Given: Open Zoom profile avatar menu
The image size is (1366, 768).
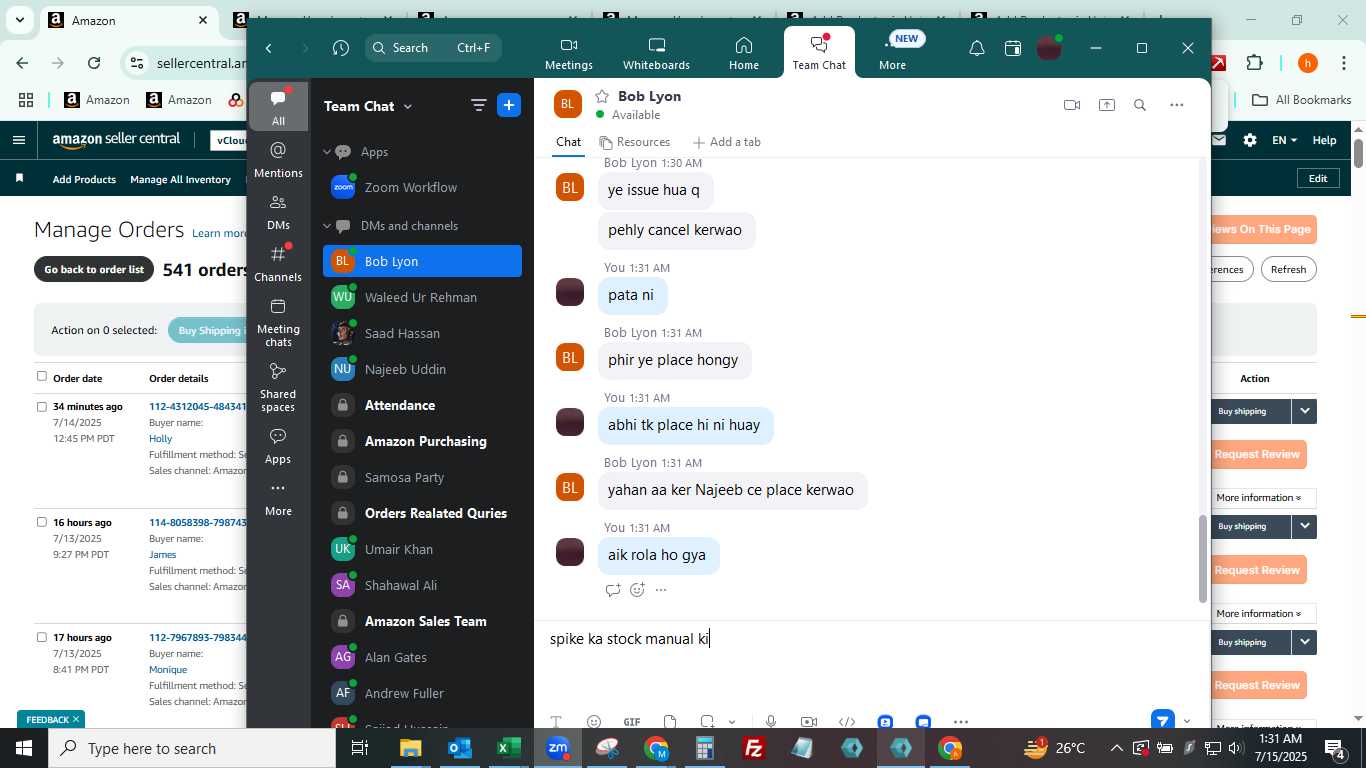Looking at the screenshot, I should tap(1049, 48).
